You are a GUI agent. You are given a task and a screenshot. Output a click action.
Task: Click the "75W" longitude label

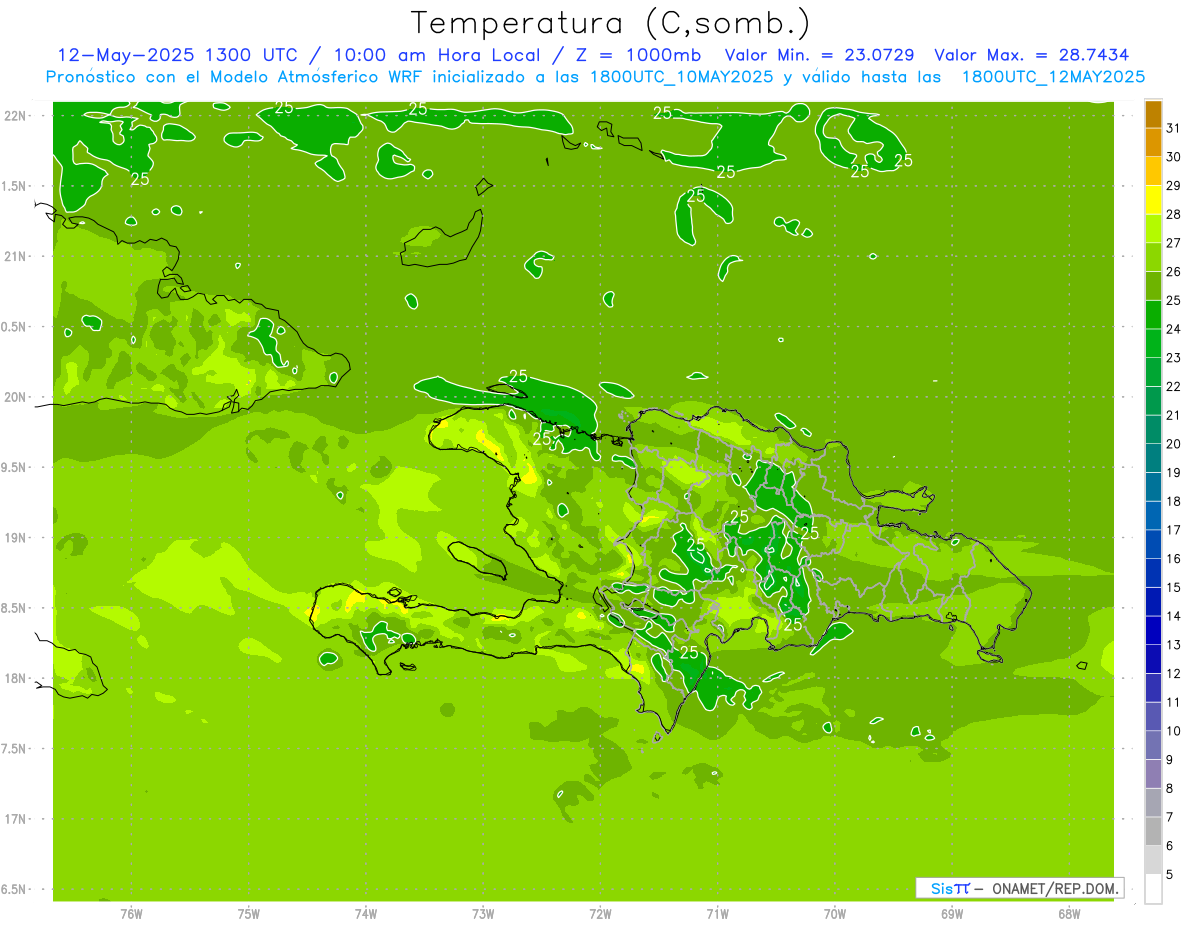click(248, 914)
